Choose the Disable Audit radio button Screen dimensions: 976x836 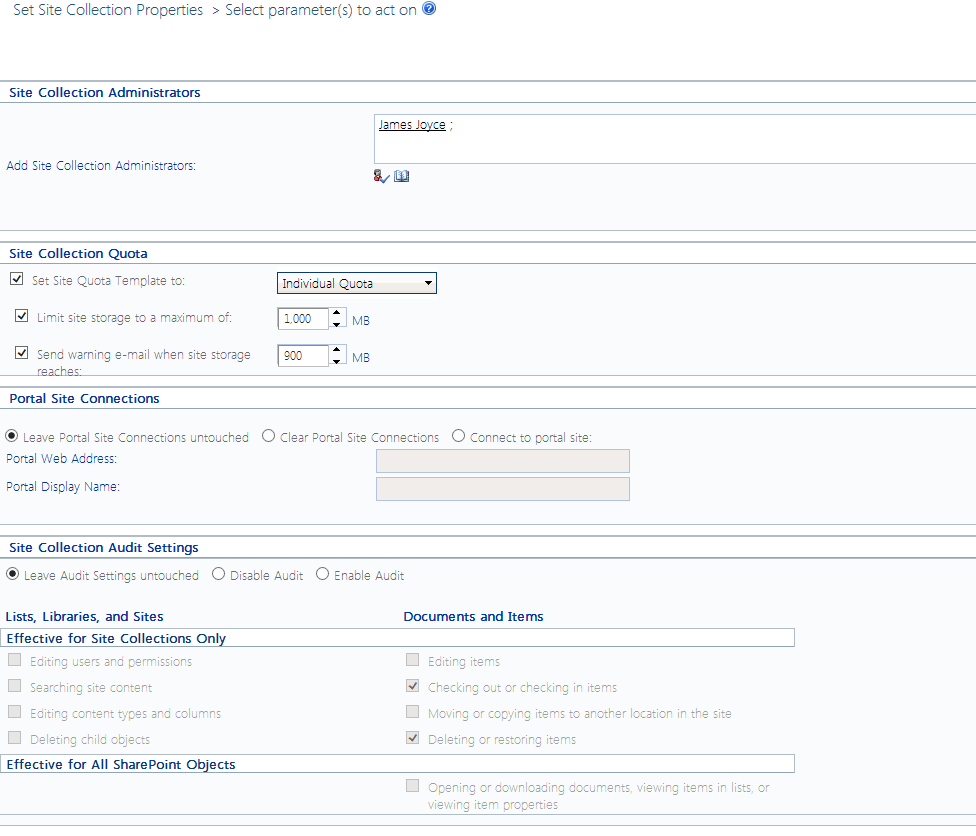(218, 574)
